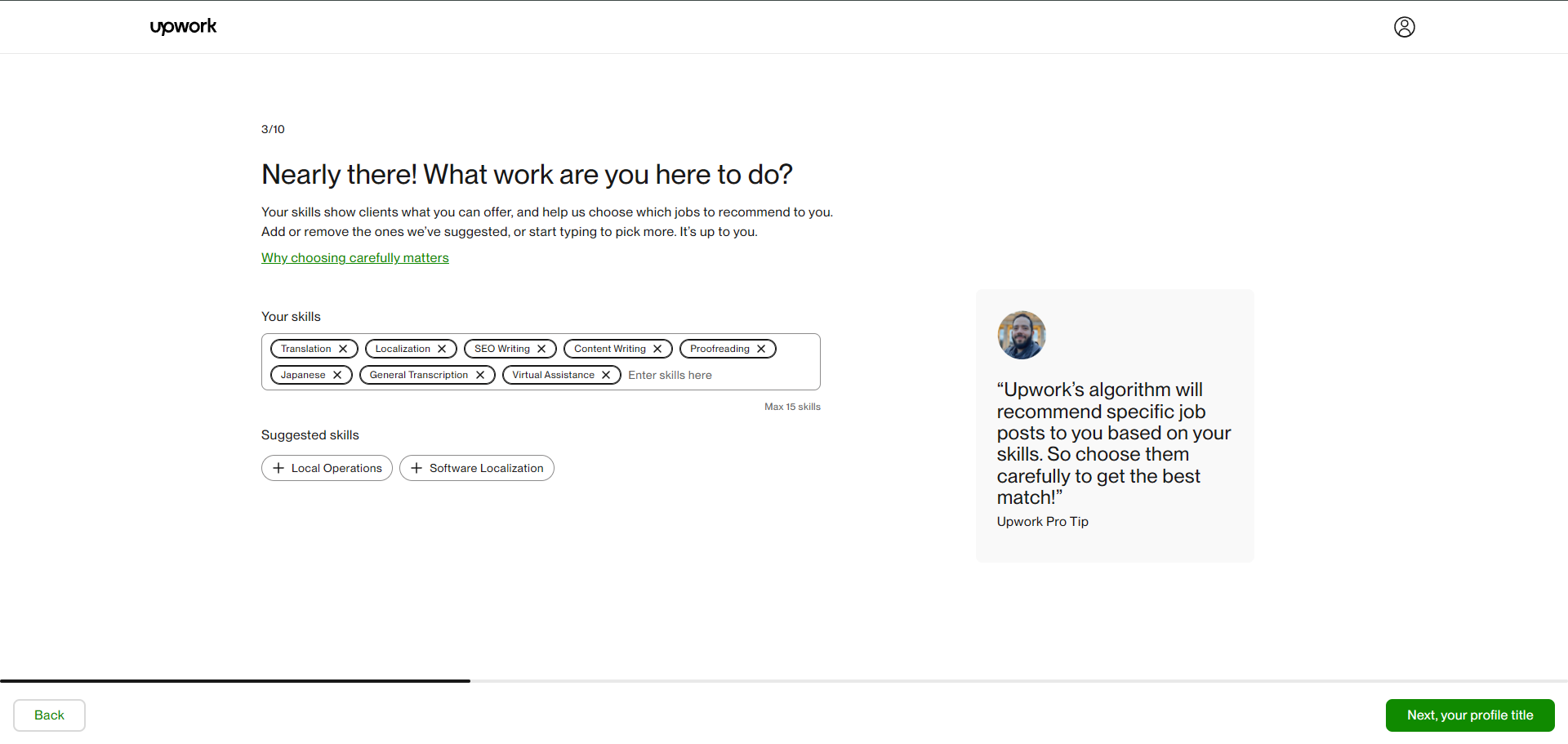The width and height of the screenshot is (1568, 744).
Task: Add Local Operations as a skill
Action: [327, 468]
